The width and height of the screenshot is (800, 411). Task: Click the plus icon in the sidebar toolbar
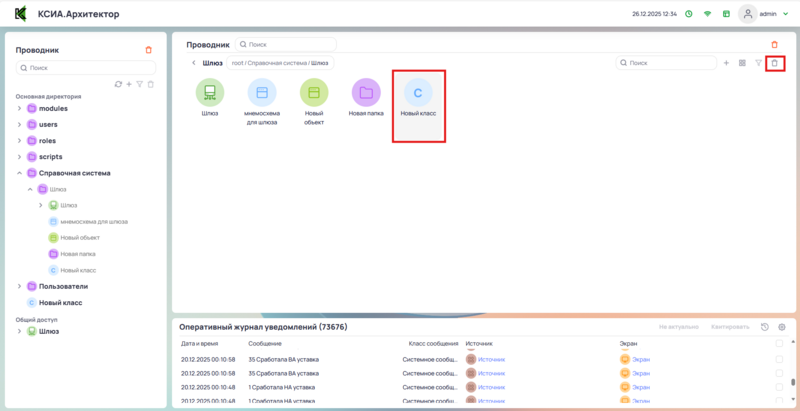coord(129,84)
